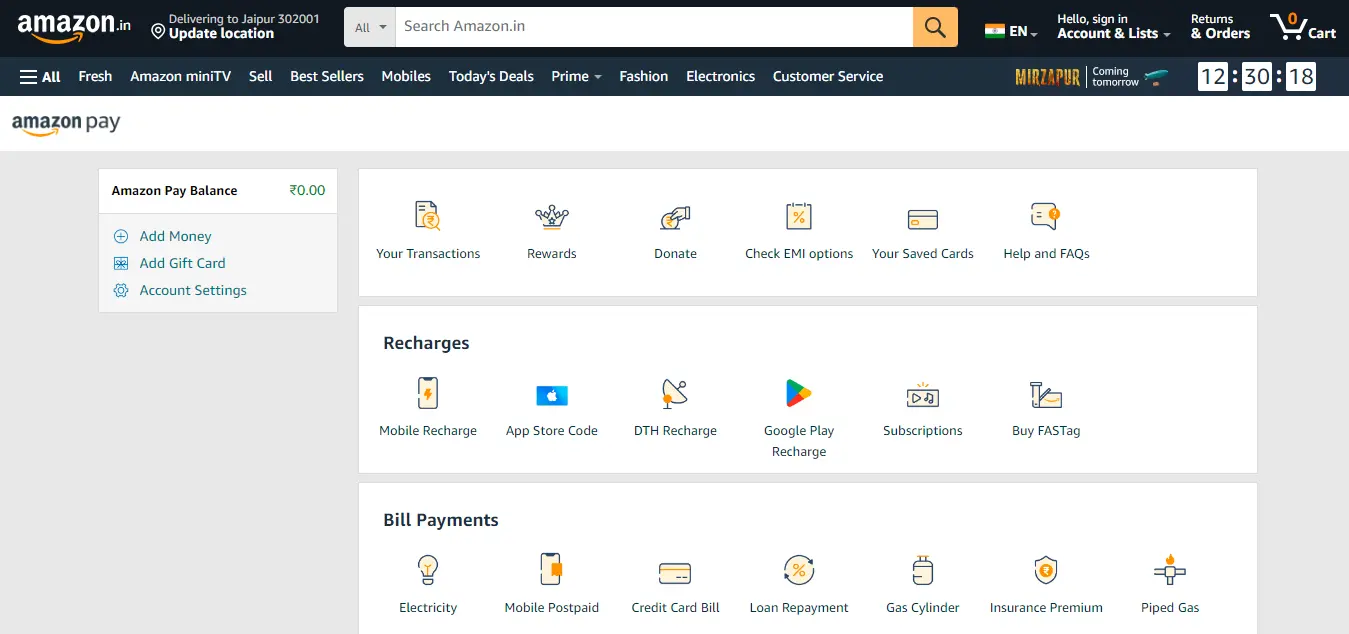Open the App Store Code icon
Viewport: 1349px width, 634px height.
[x=552, y=395]
